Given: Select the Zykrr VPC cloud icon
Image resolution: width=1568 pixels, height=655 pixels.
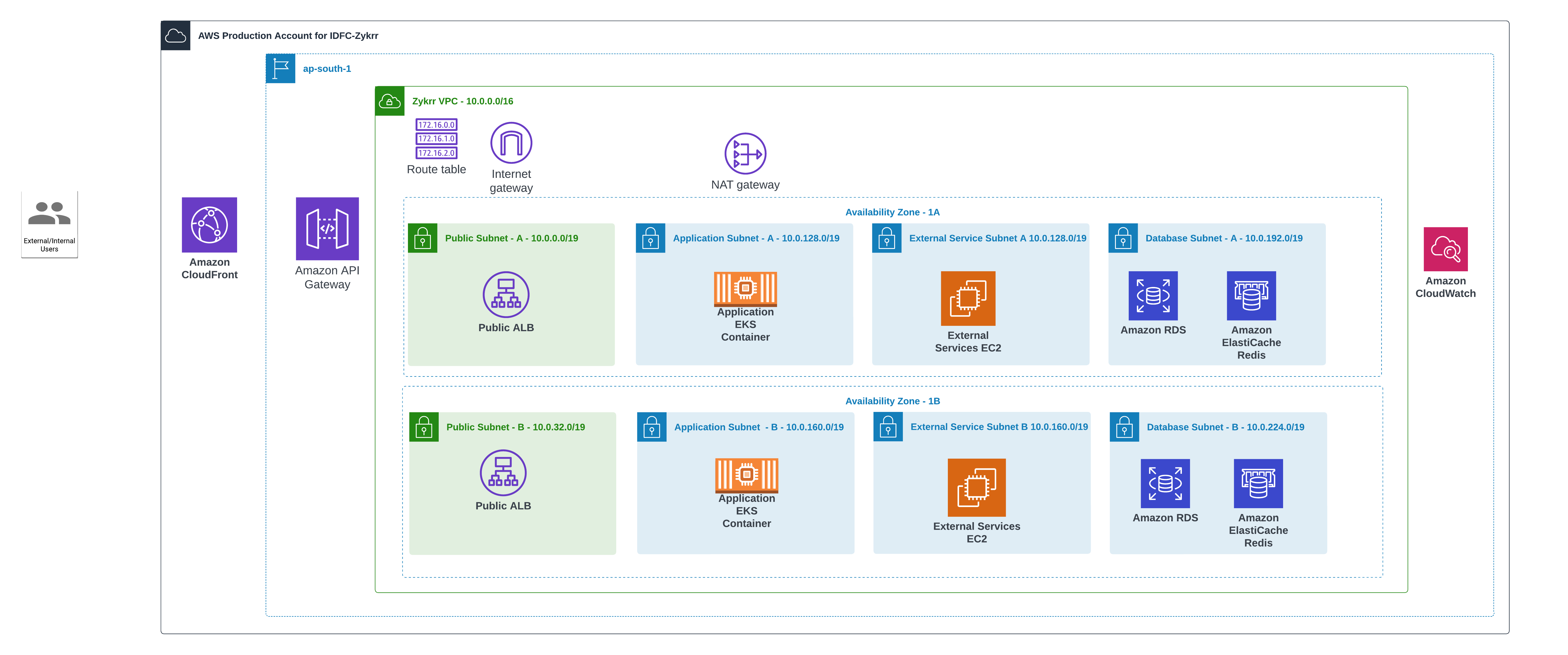Looking at the screenshot, I should tap(389, 101).
